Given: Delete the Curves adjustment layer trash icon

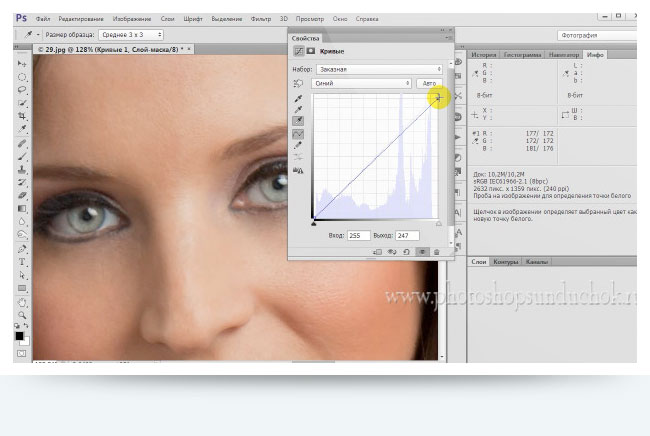Looking at the screenshot, I should [x=437, y=252].
